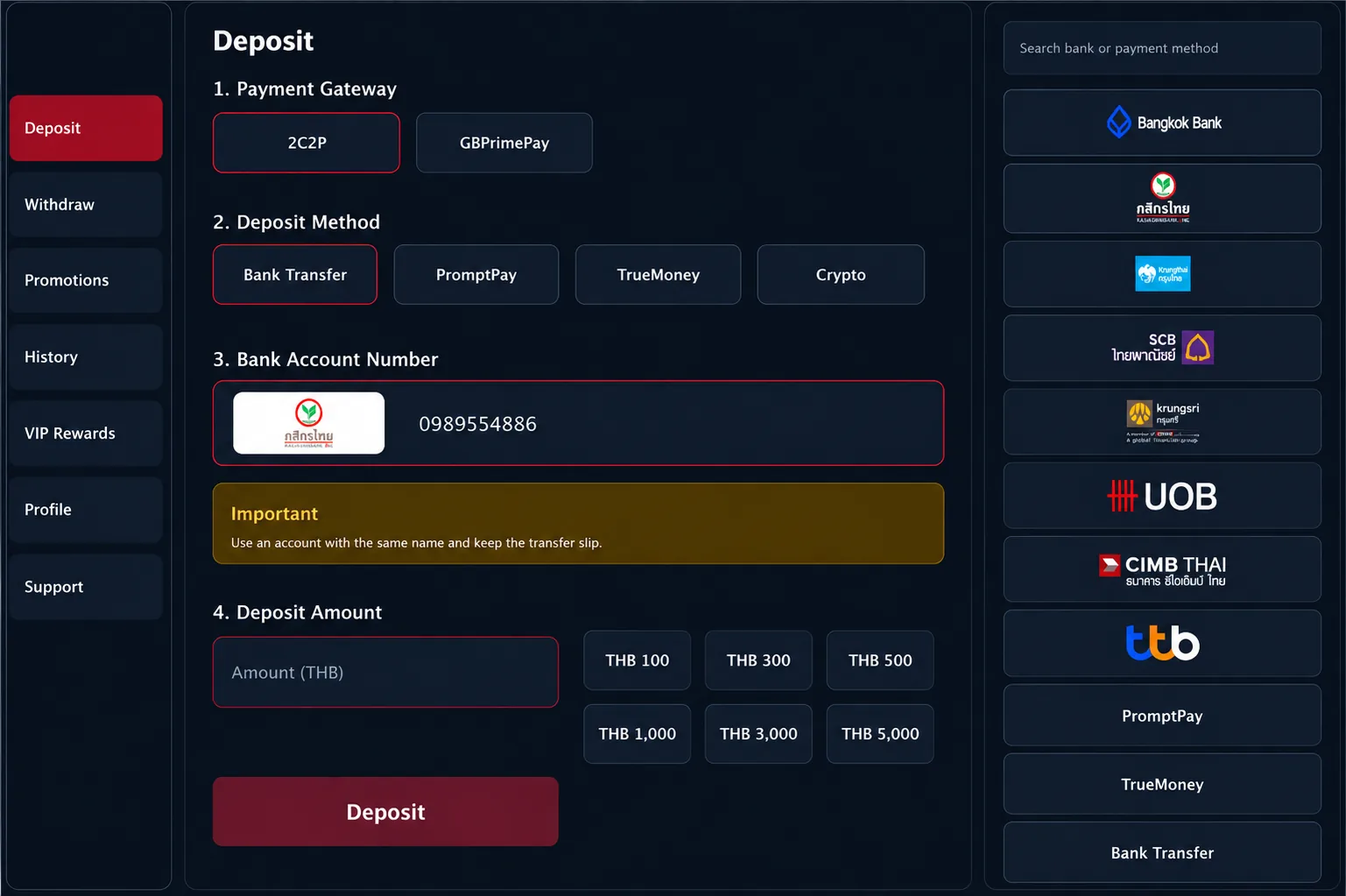Submit with the large Deposit button
The width and height of the screenshot is (1346, 896).
pyautogui.click(x=385, y=812)
